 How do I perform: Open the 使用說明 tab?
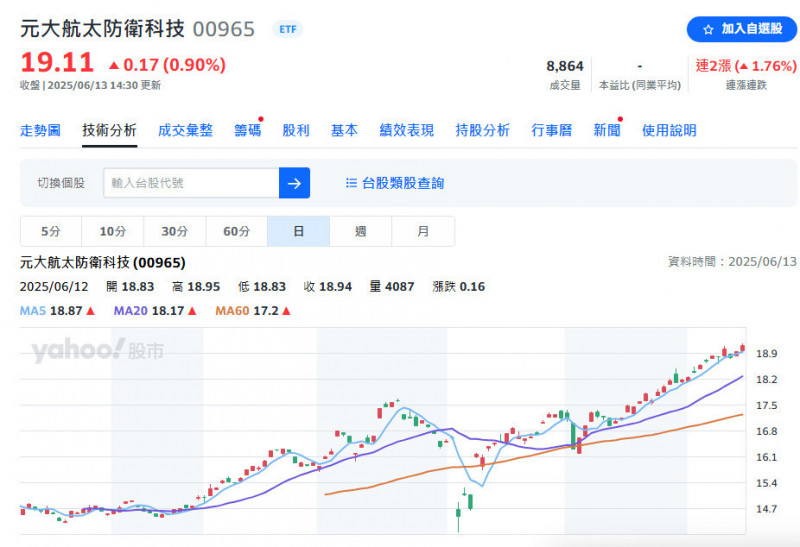pyautogui.click(x=669, y=130)
